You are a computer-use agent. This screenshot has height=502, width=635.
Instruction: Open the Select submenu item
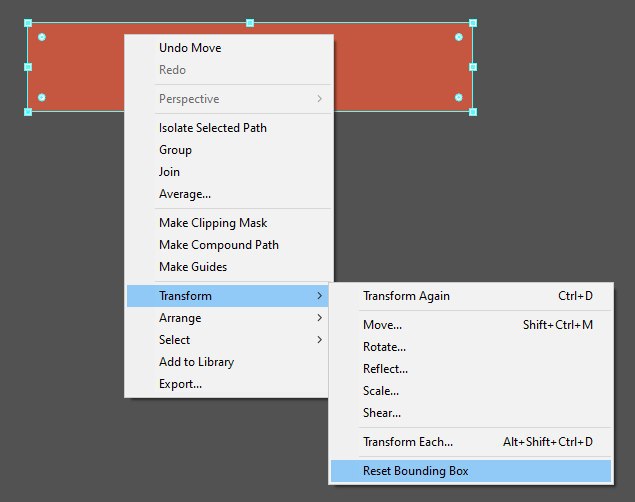coord(228,340)
